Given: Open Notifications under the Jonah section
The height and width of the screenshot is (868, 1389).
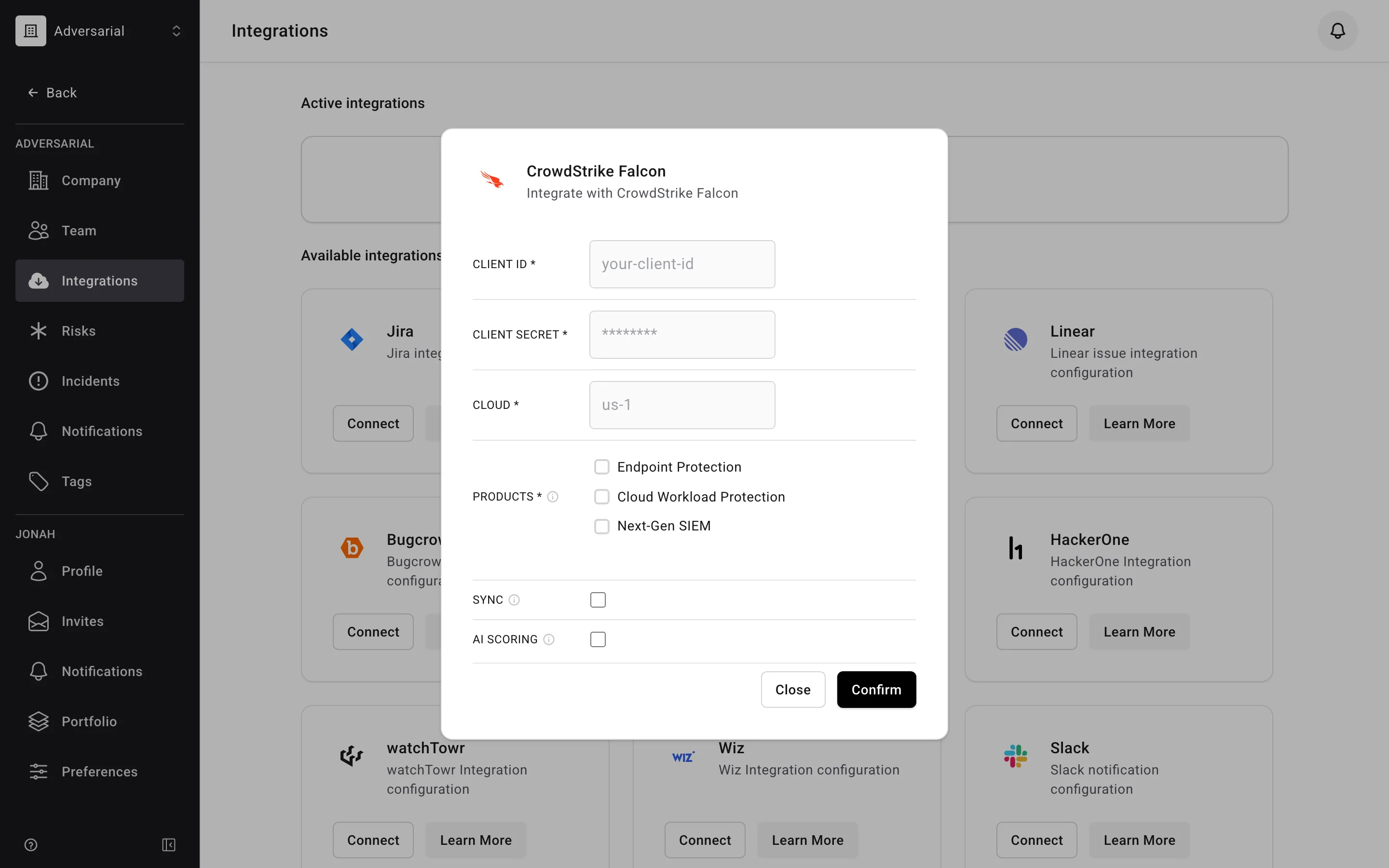Looking at the screenshot, I should click(x=100, y=671).
